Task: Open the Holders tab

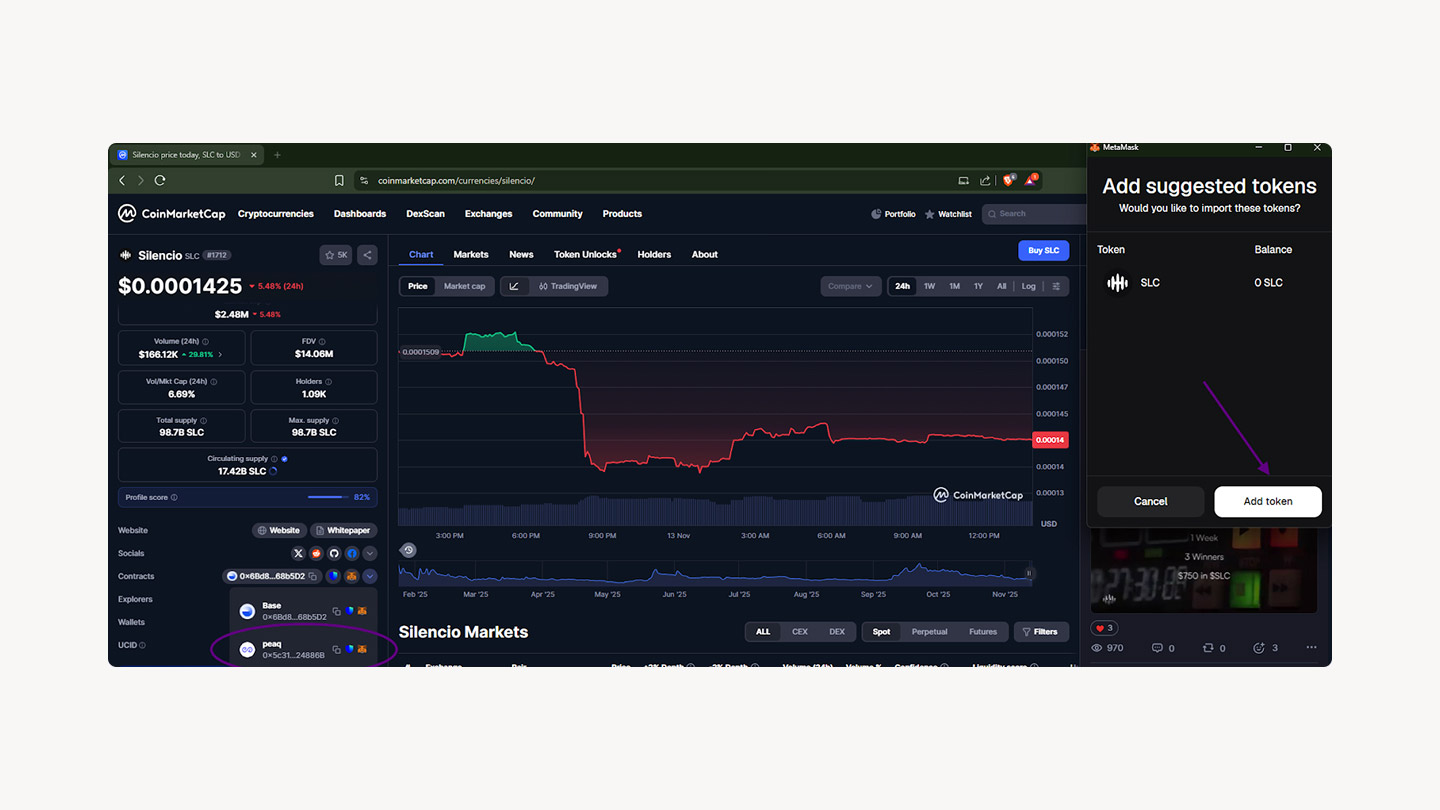Action: (x=654, y=254)
